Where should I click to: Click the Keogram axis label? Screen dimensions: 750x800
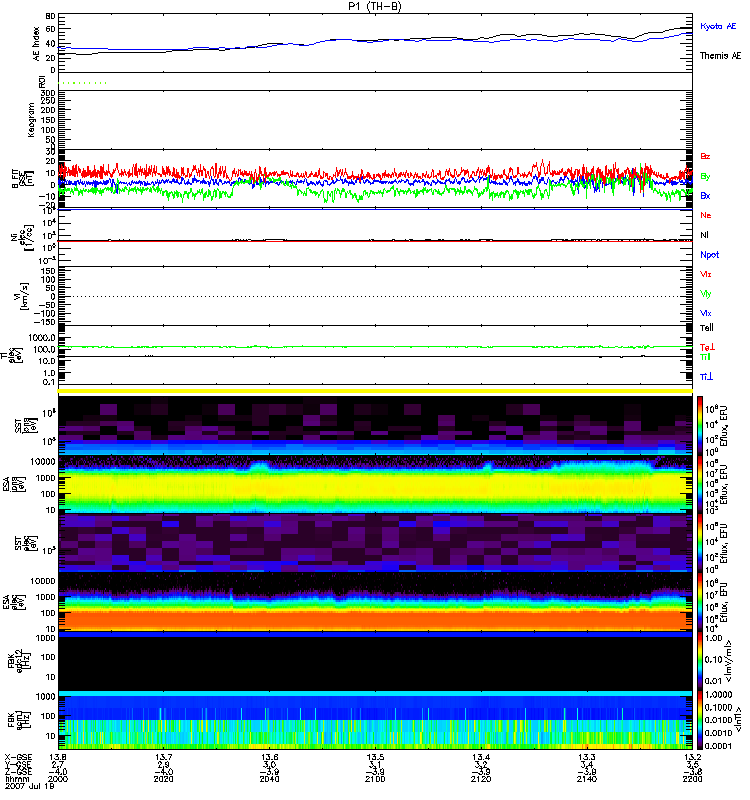point(32,120)
